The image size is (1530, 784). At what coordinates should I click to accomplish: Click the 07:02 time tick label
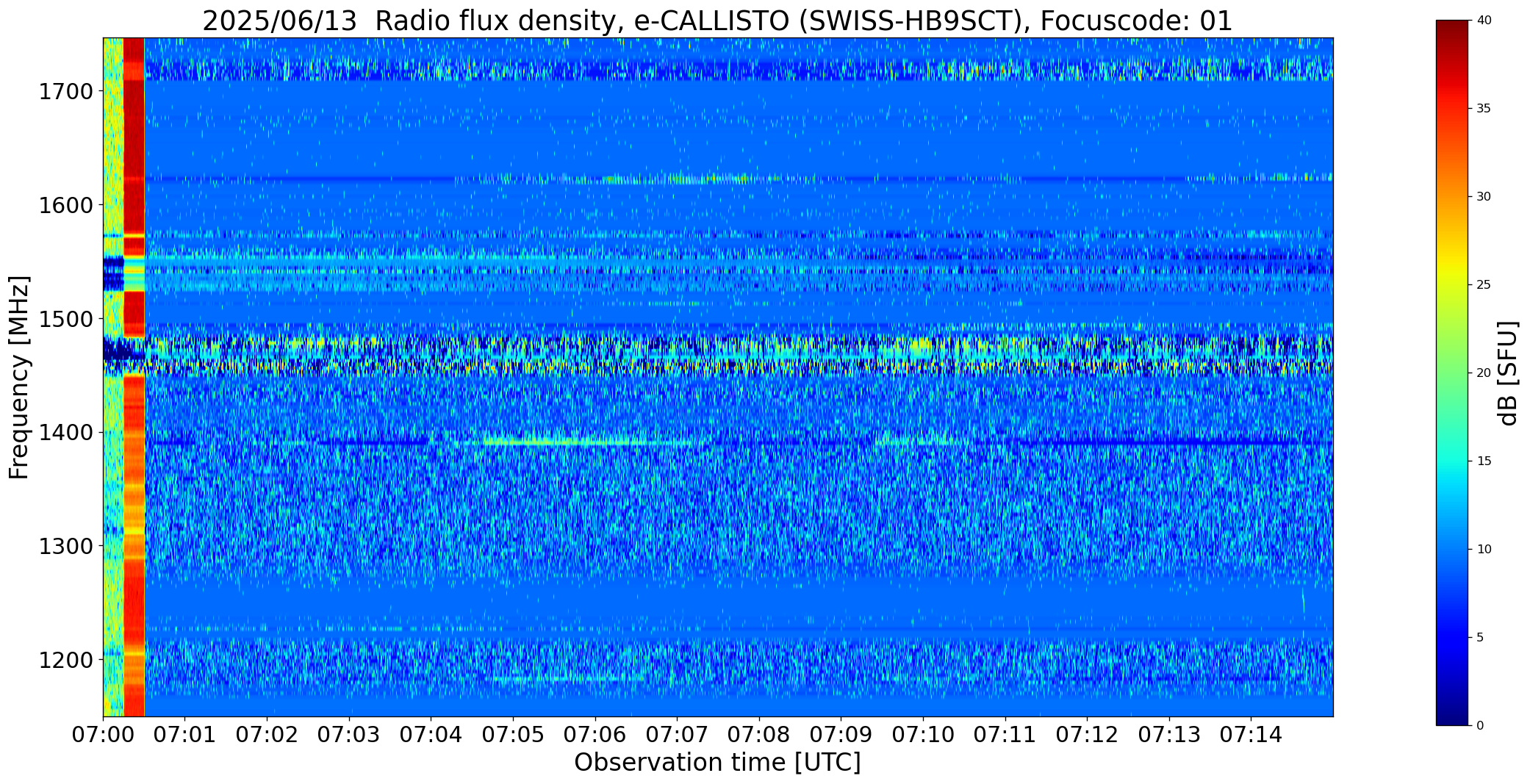pyautogui.click(x=267, y=735)
